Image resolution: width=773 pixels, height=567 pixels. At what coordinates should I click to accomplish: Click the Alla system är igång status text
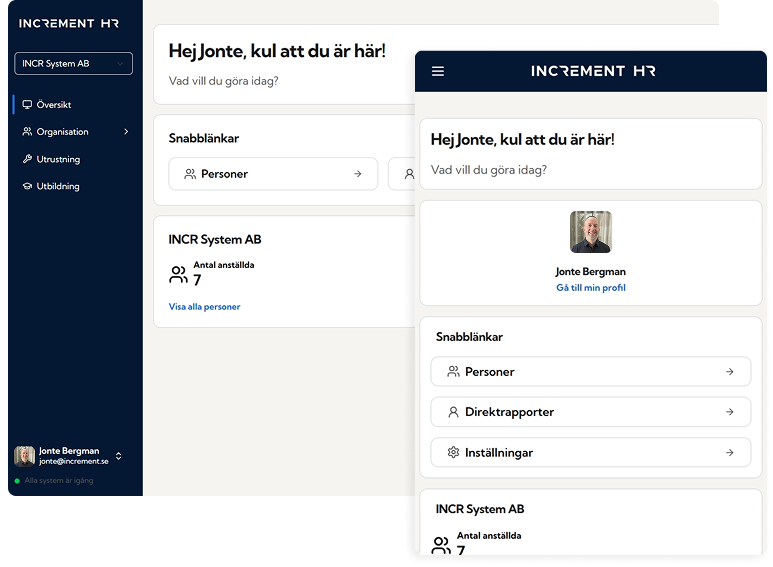point(59,481)
